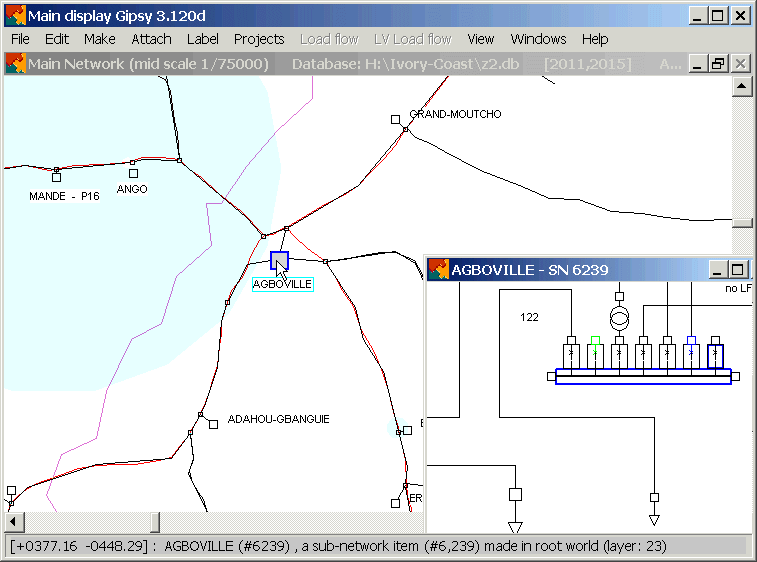Click the bold-outlined rightmost breaker cell

715,356
